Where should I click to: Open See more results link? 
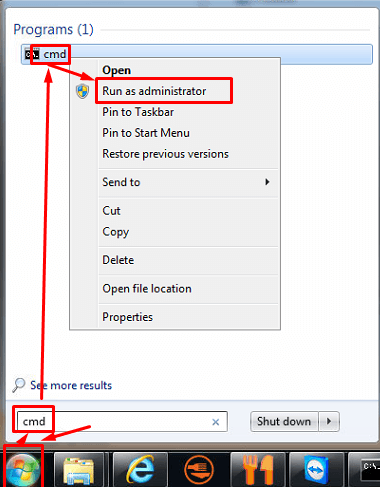(71, 385)
